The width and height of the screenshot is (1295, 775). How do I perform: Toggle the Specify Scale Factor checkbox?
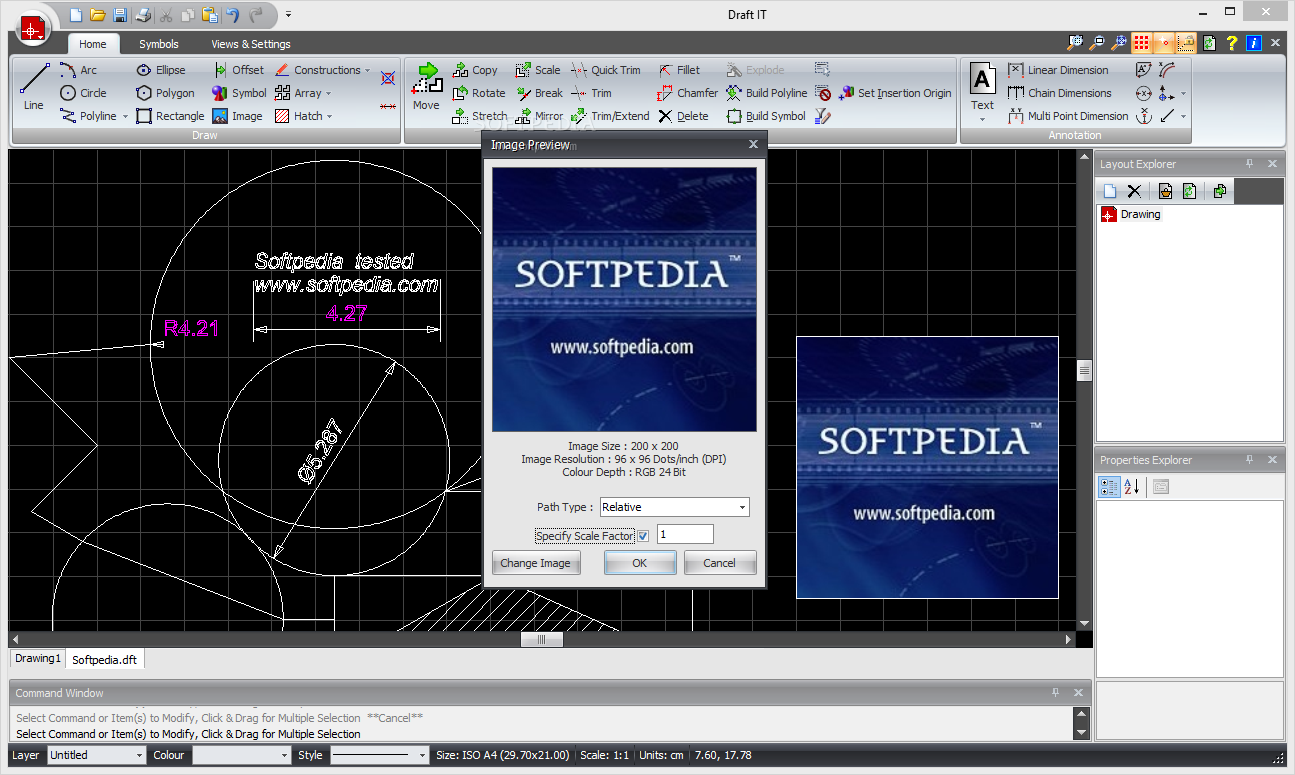(643, 536)
